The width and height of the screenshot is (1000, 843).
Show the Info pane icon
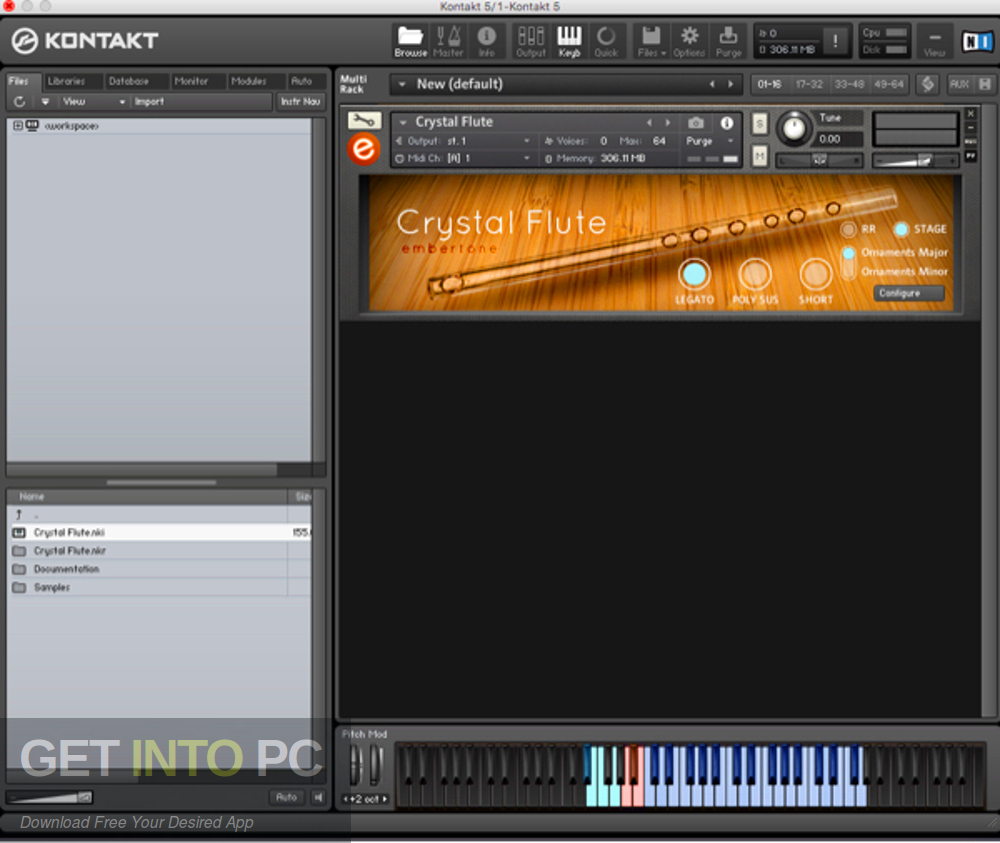487,41
